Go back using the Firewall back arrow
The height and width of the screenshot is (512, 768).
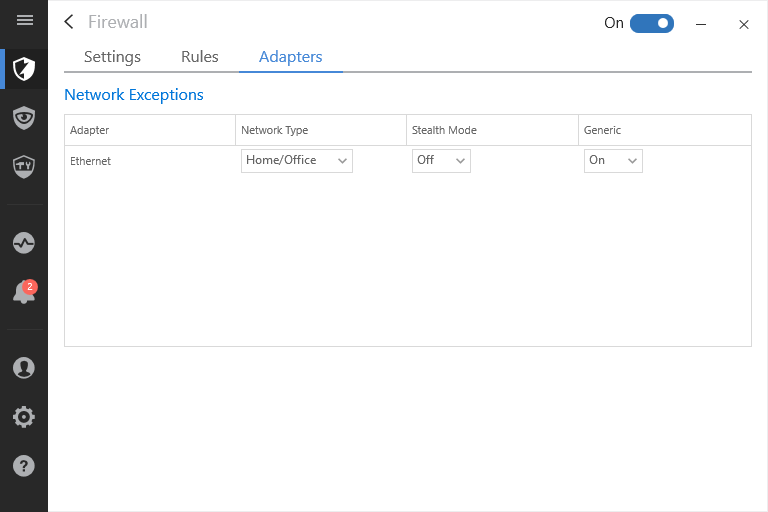tap(69, 22)
